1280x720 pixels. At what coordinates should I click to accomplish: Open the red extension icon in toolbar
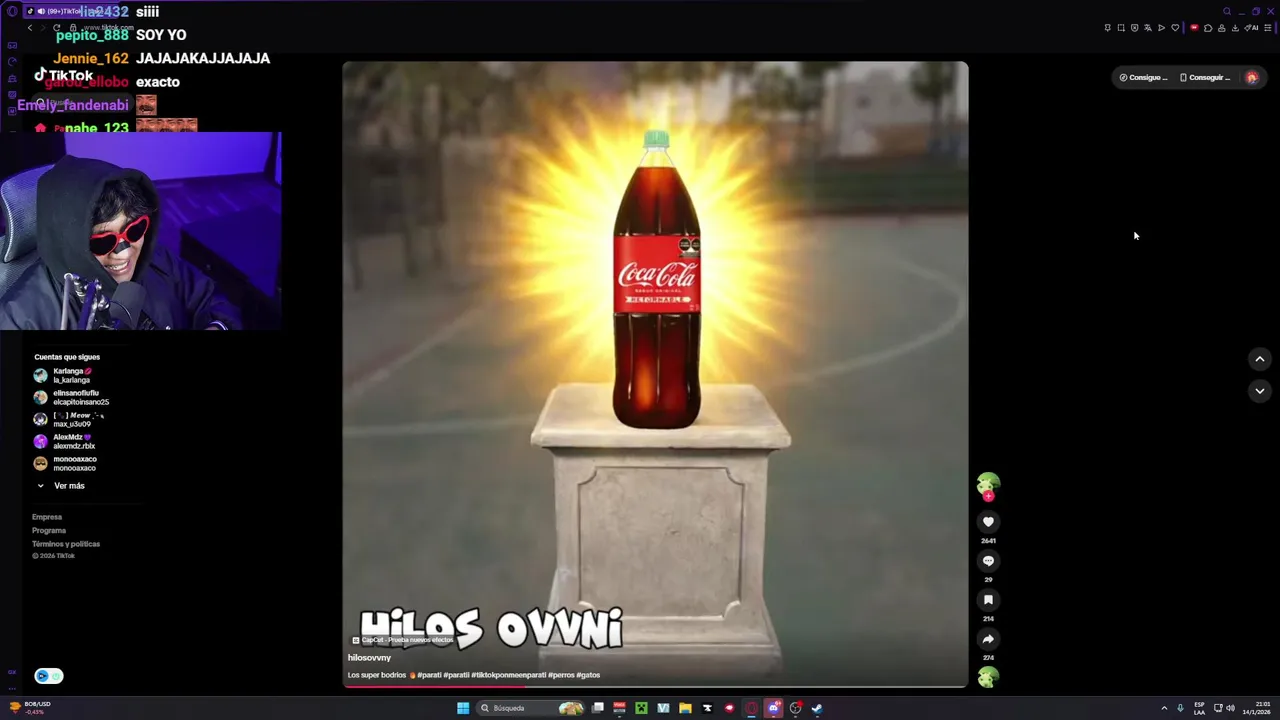1194,28
